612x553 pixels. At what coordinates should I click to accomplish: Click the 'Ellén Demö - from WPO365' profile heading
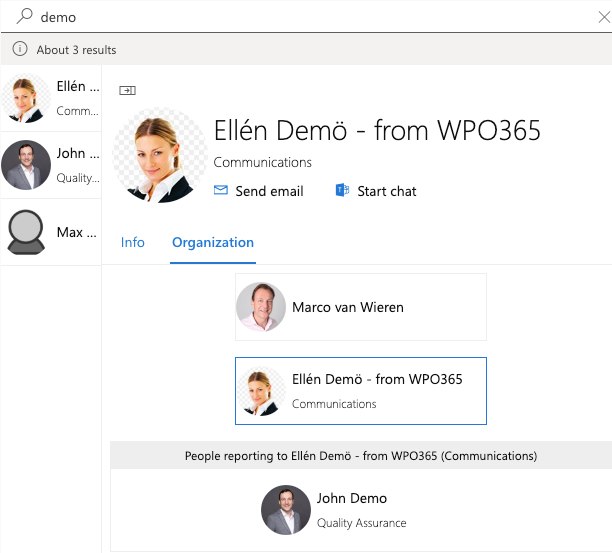tap(377, 130)
